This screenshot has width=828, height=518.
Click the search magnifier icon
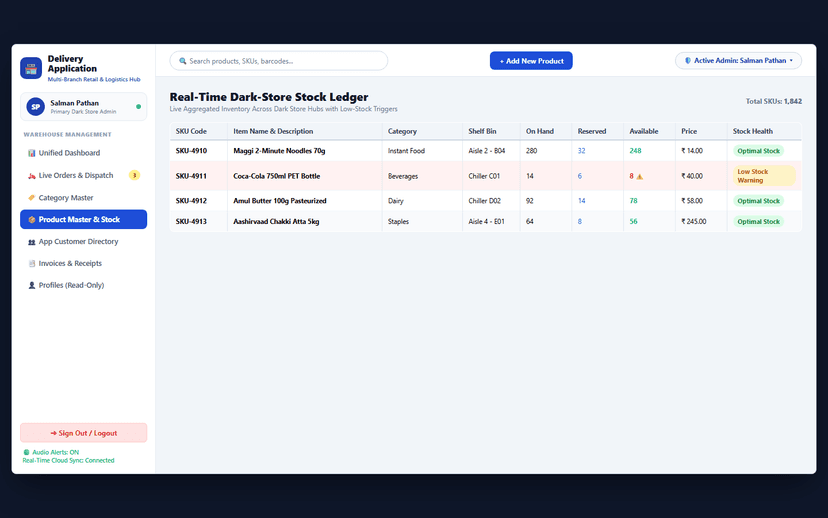(x=183, y=61)
